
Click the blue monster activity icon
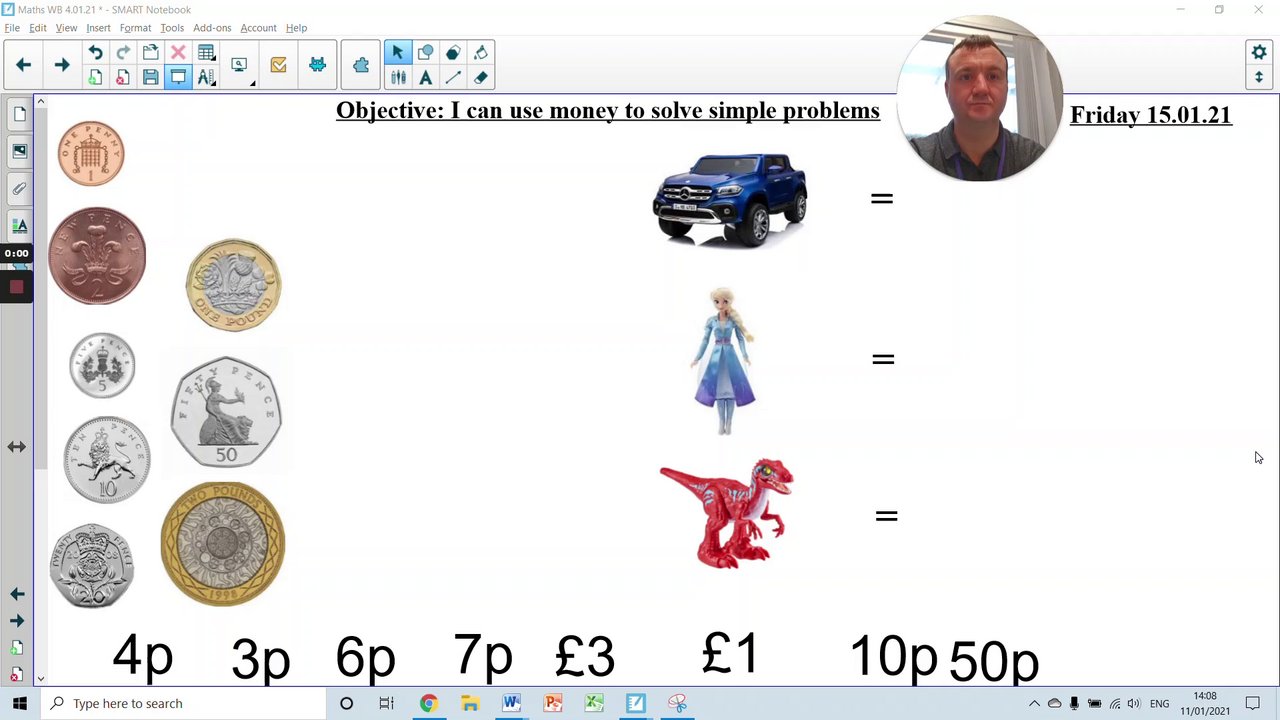[x=317, y=65]
